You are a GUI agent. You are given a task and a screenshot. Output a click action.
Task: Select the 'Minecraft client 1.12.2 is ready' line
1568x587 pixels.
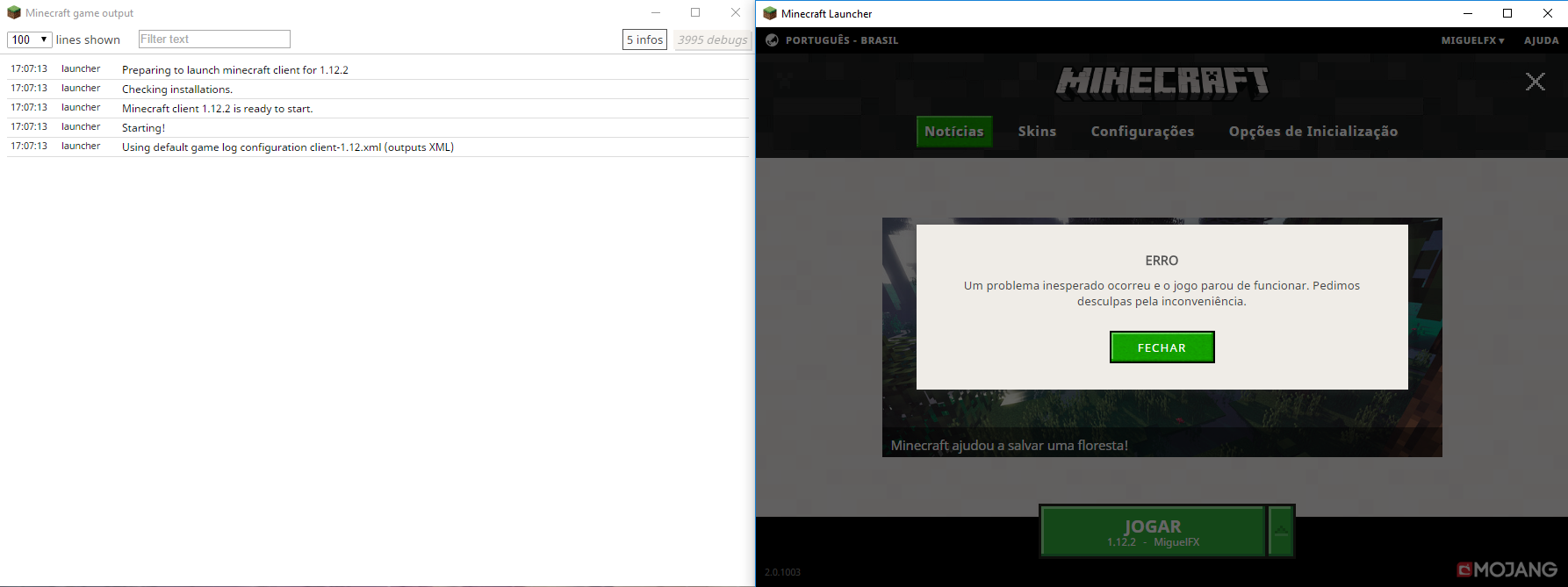(x=378, y=108)
